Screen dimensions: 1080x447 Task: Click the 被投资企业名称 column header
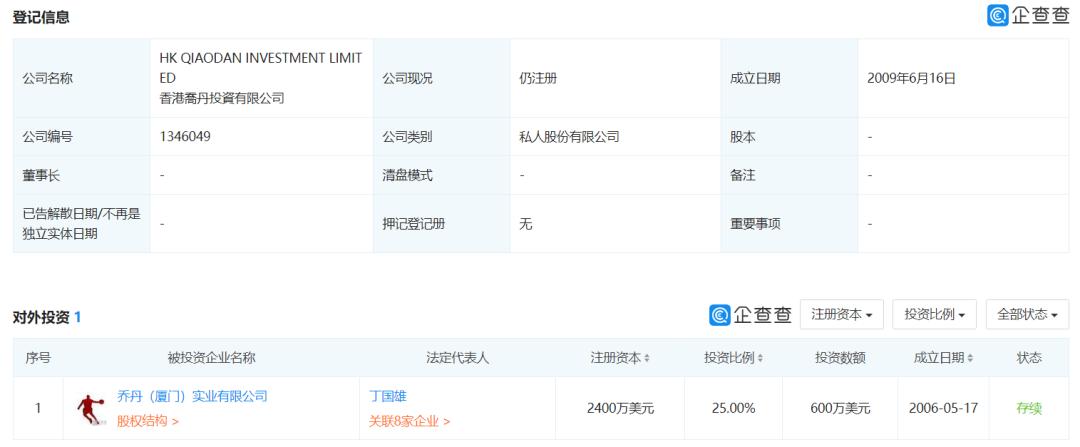coord(211,358)
